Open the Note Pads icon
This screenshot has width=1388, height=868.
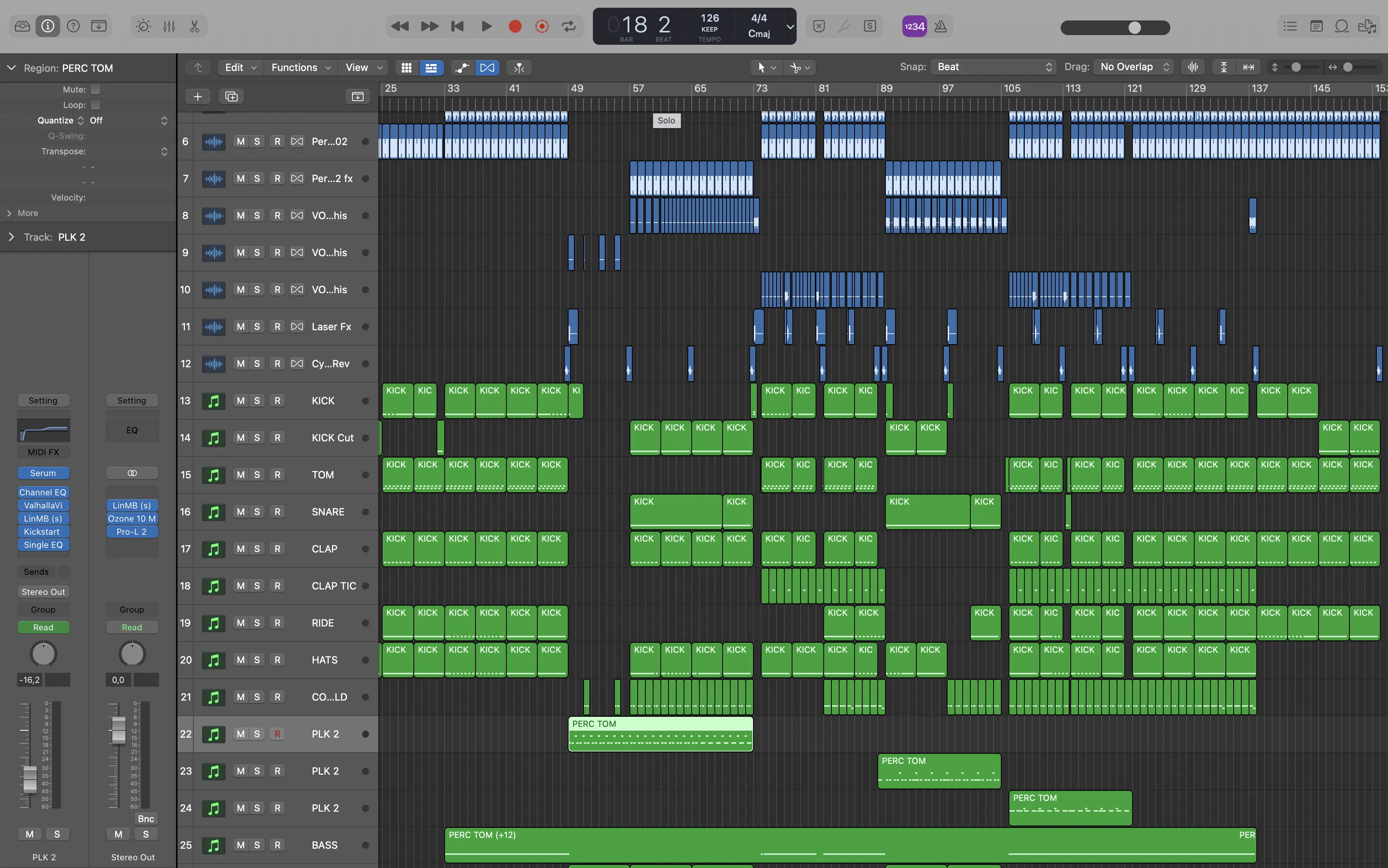click(x=1317, y=26)
